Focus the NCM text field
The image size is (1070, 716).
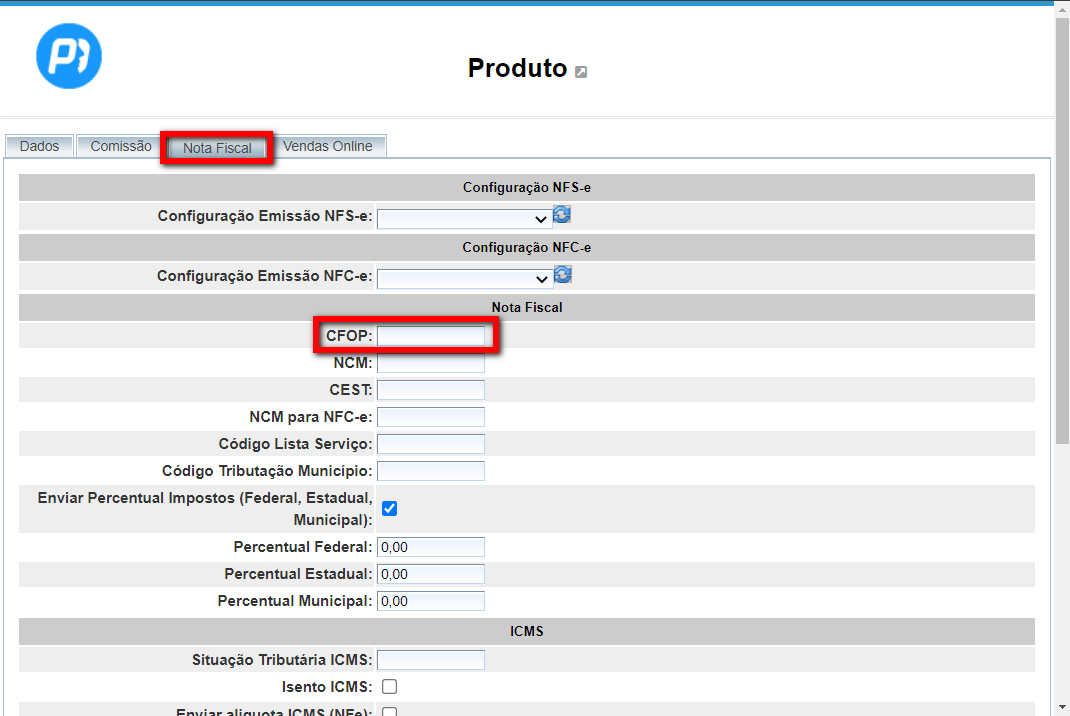[x=430, y=363]
